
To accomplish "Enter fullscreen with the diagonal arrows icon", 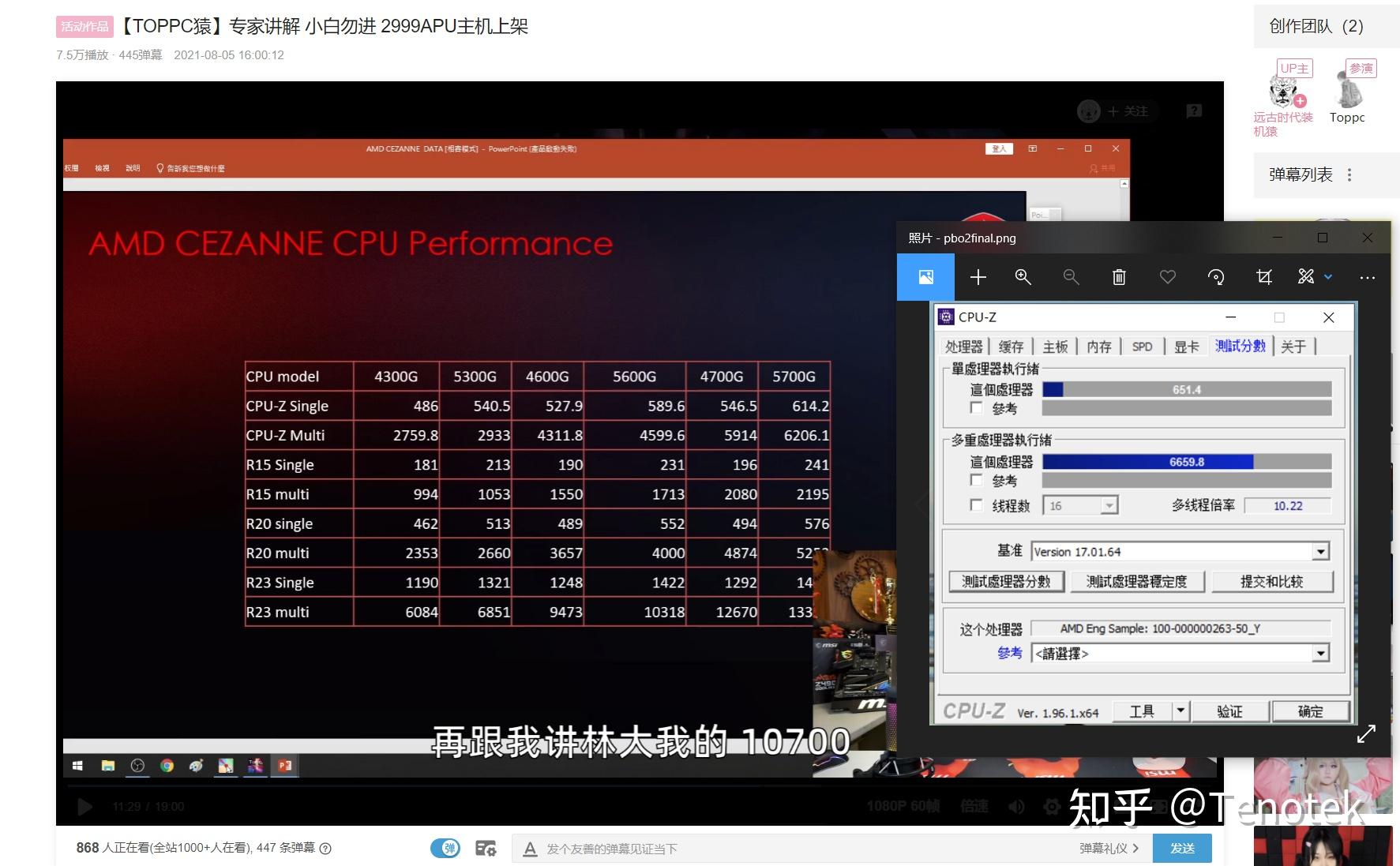I will click(1366, 734).
